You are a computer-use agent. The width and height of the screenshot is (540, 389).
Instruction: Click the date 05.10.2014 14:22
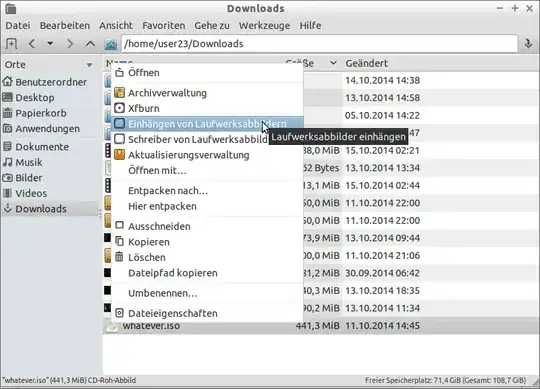click(382, 115)
